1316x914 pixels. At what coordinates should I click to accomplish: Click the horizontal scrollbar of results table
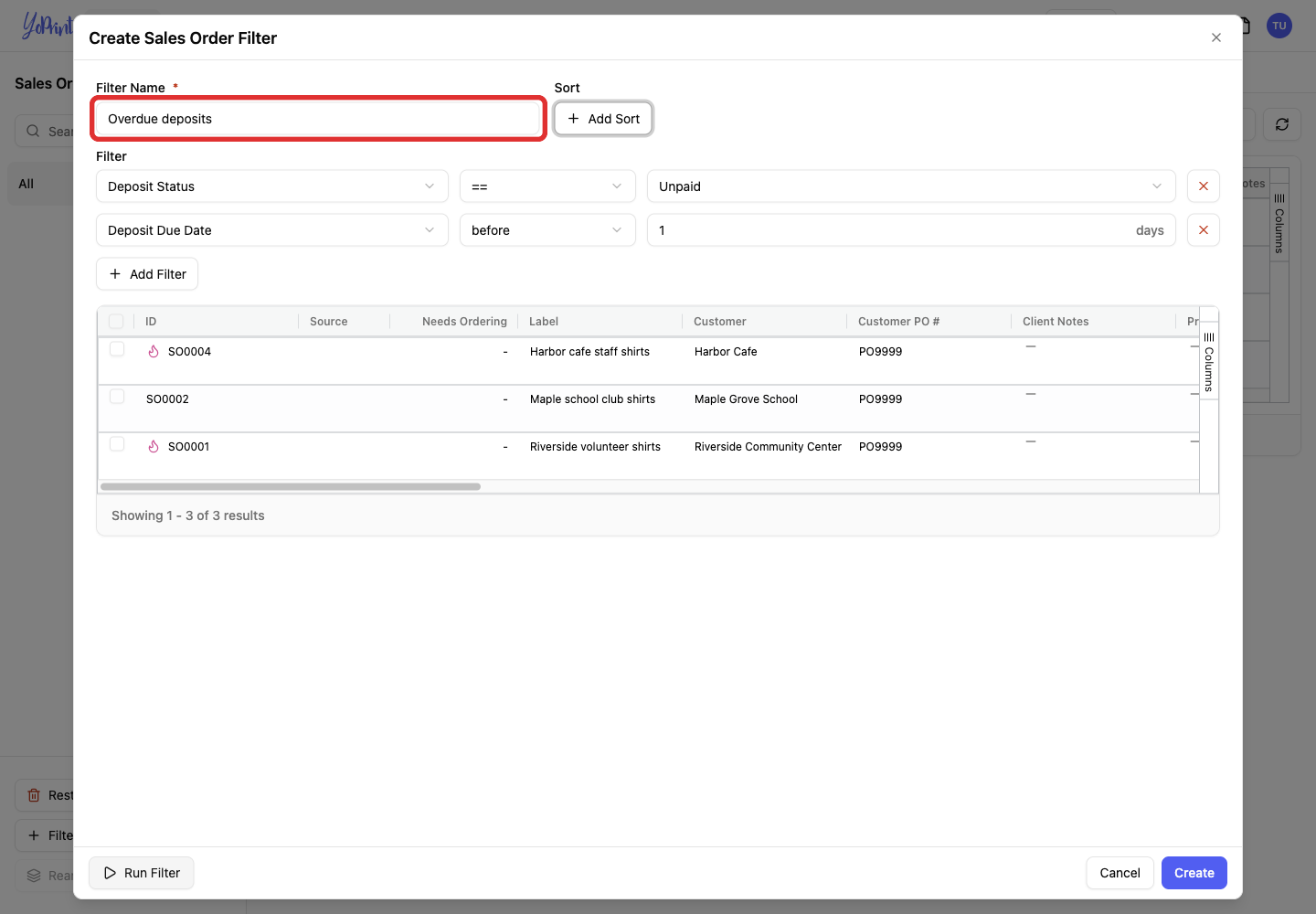click(291, 487)
